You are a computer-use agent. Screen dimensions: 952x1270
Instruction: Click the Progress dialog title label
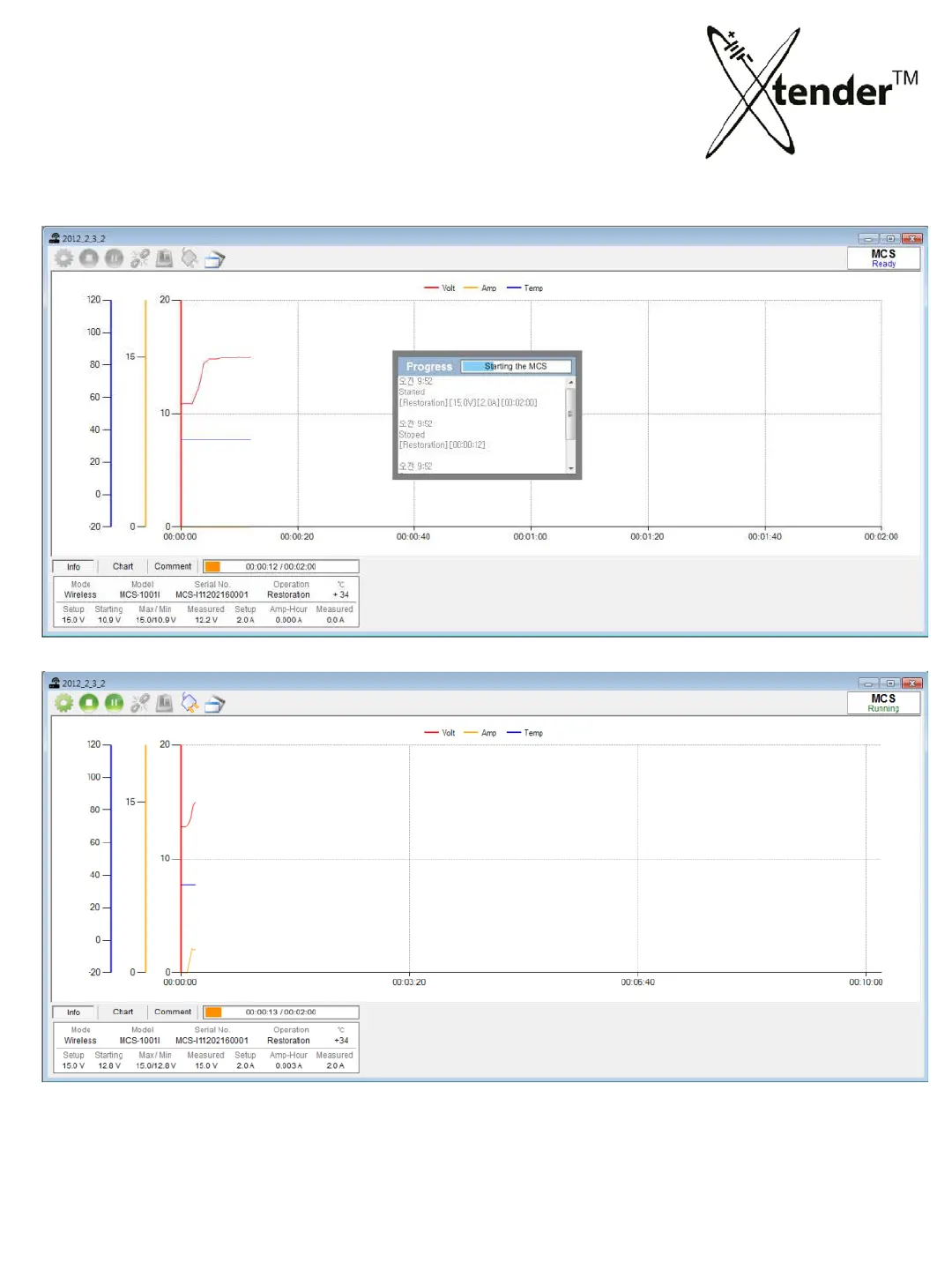(x=429, y=366)
